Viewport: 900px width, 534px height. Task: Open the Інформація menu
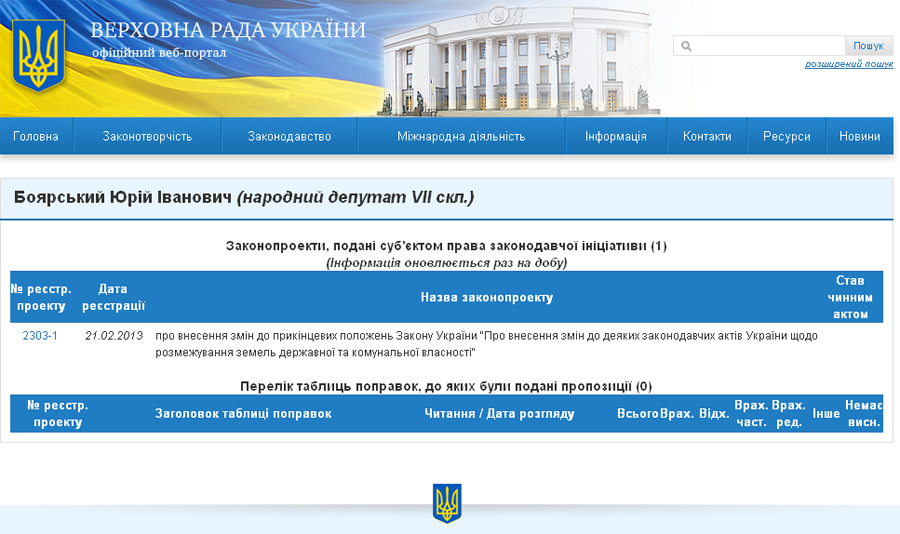(616, 136)
